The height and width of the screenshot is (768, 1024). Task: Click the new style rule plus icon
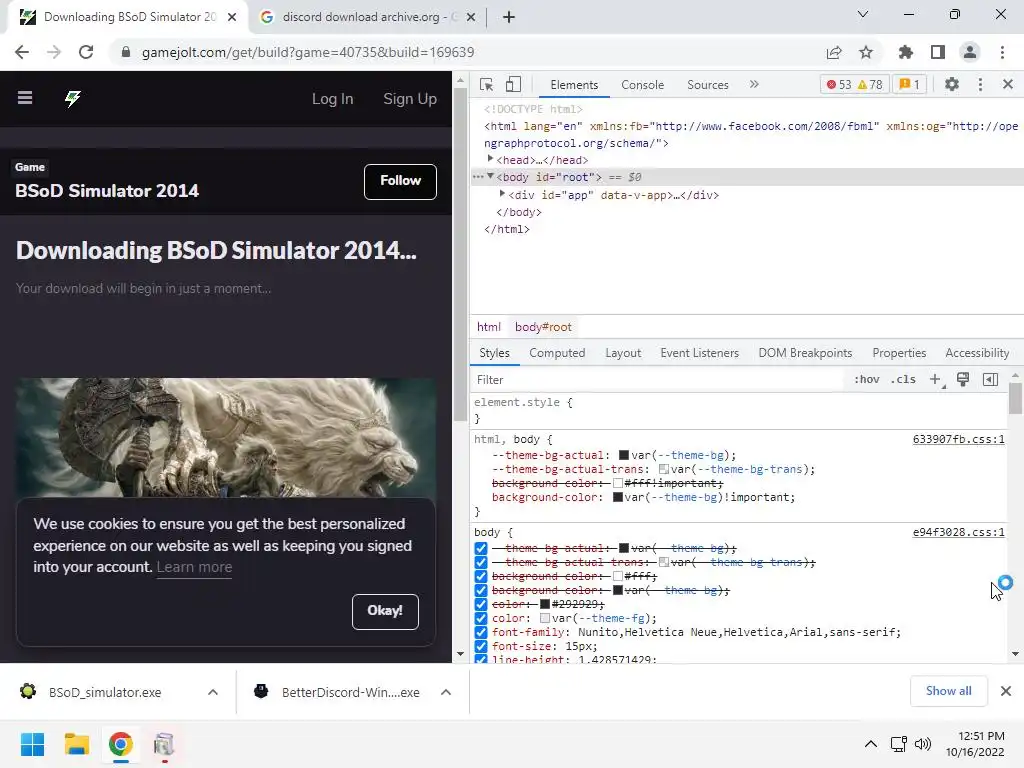935,379
